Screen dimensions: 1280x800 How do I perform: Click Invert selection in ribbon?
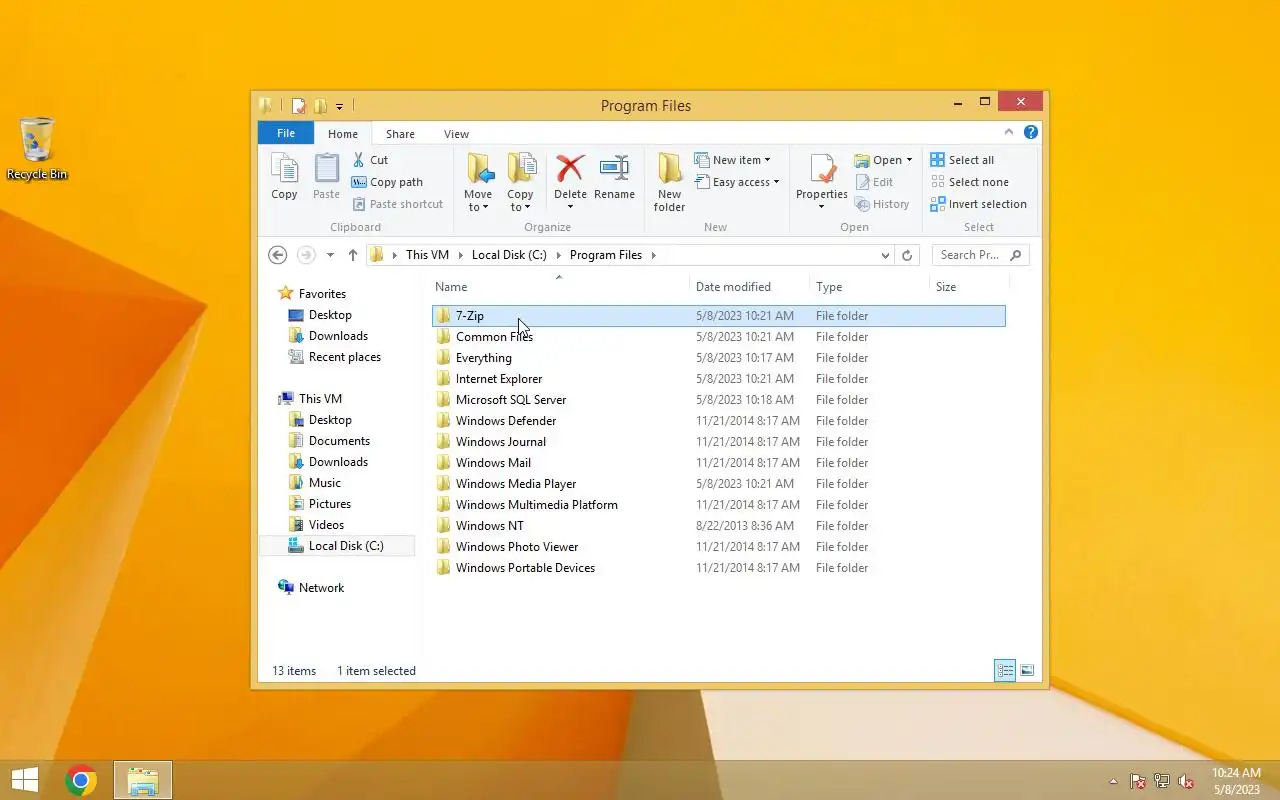coord(978,204)
